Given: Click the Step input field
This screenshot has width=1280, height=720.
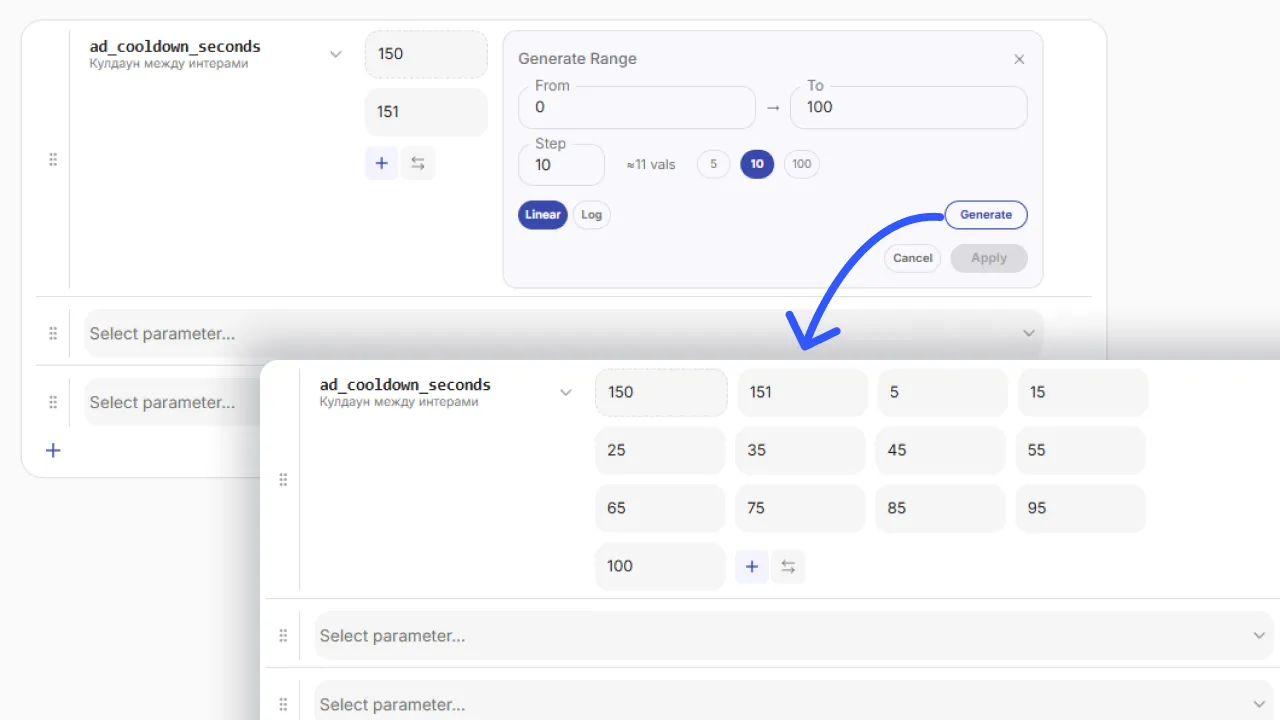Looking at the screenshot, I should 561,165.
